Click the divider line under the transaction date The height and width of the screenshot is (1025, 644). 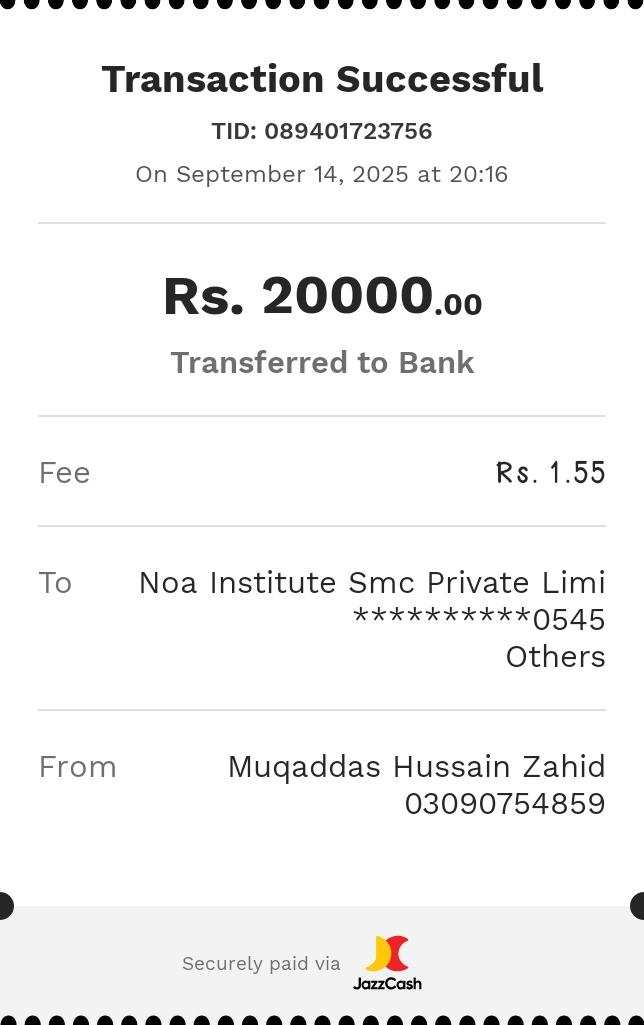point(322,223)
